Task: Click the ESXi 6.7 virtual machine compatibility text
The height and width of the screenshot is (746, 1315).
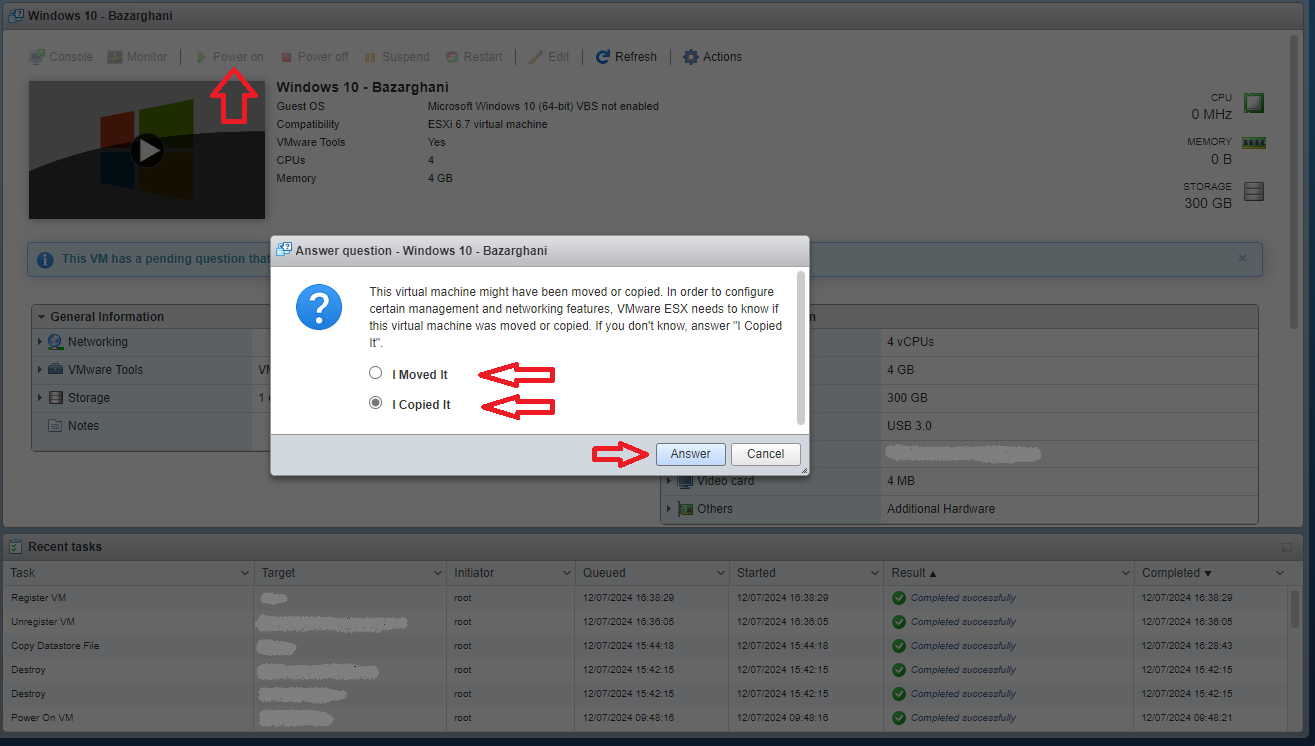Action: (x=488, y=124)
